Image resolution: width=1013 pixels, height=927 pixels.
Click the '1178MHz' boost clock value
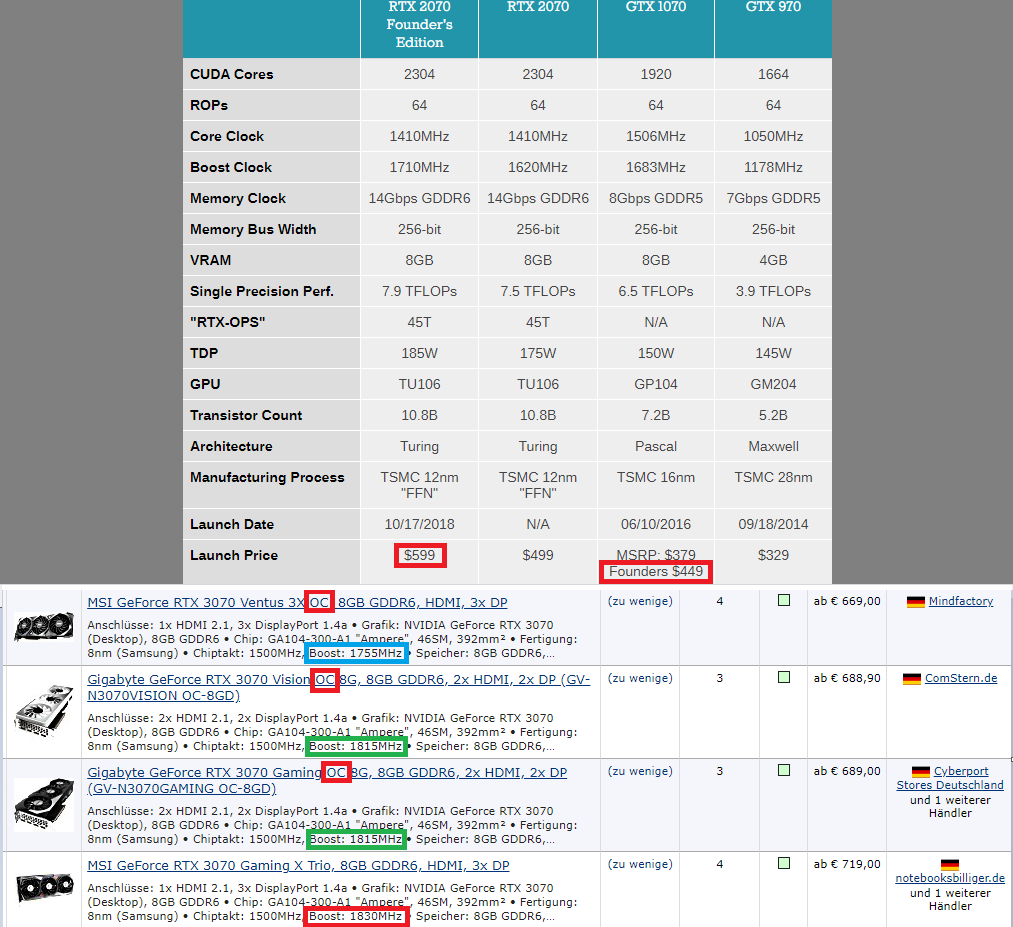tap(773, 167)
